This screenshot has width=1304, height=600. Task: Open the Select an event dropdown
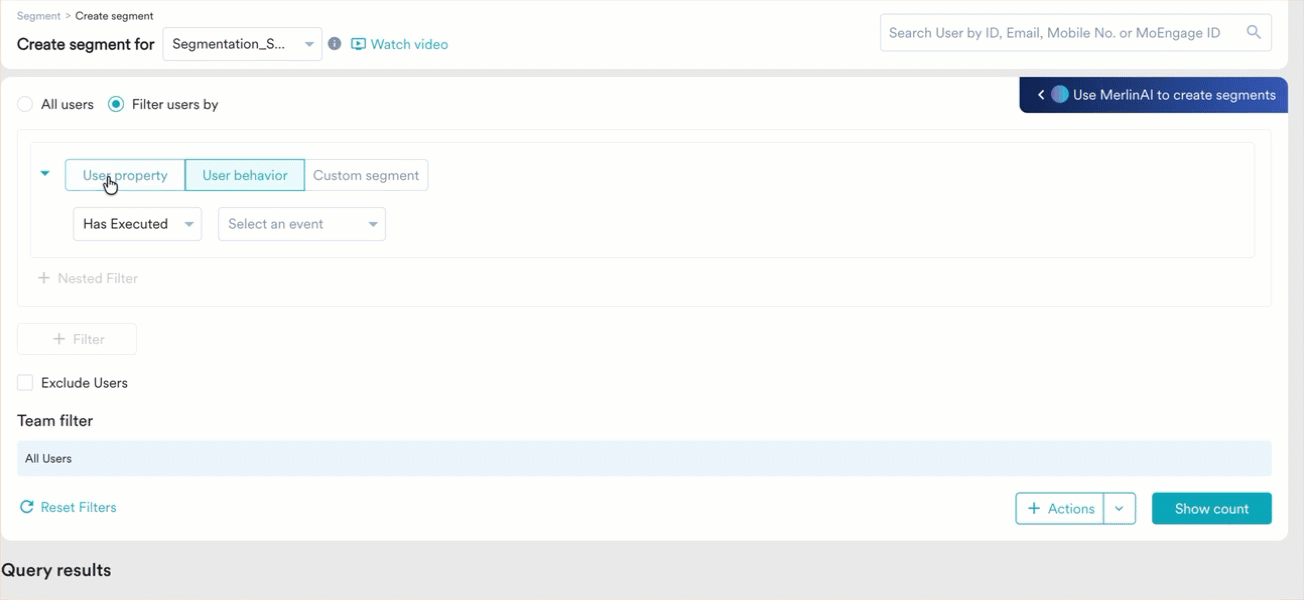coord(300,223)
